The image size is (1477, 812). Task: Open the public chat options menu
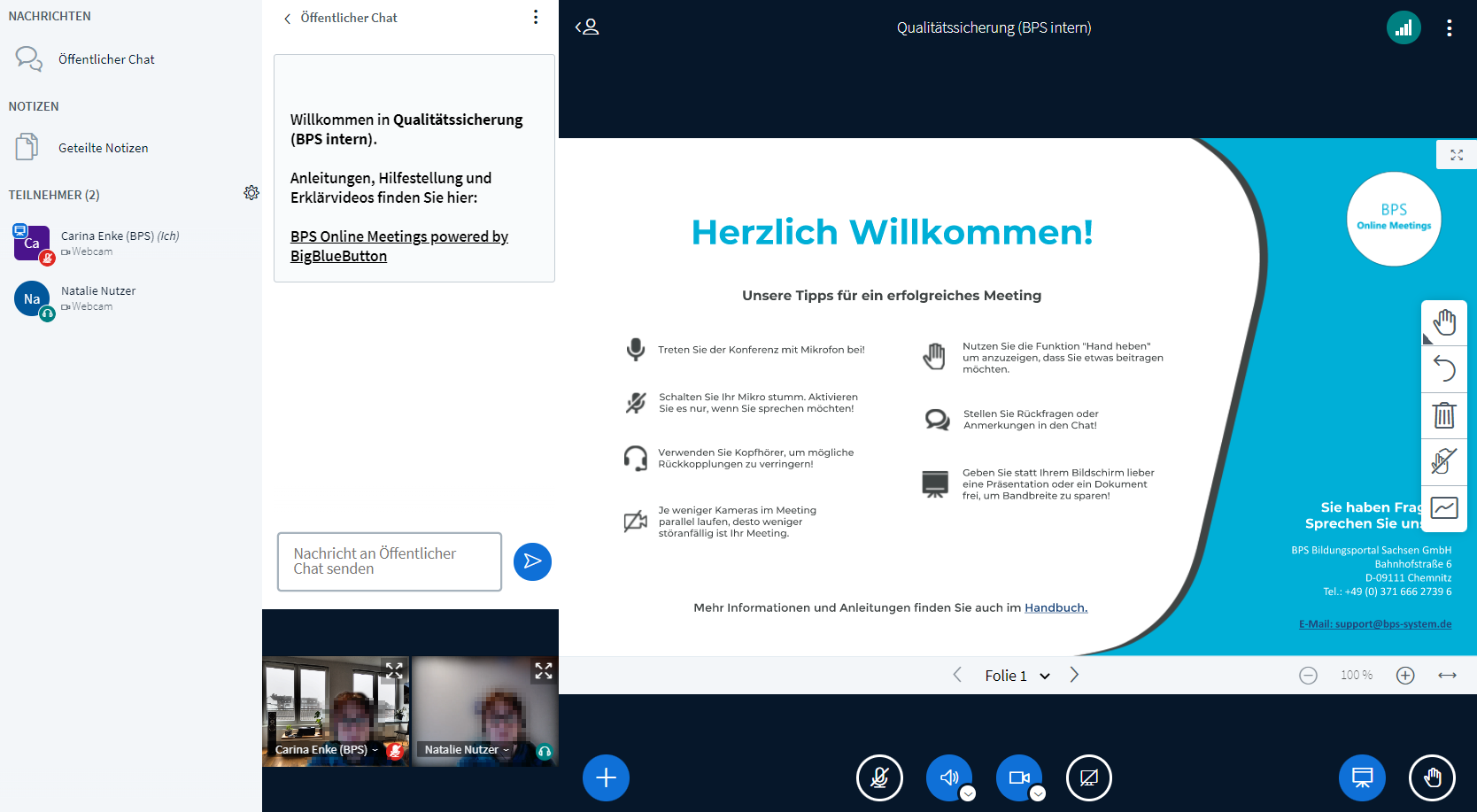coord(535,17)
